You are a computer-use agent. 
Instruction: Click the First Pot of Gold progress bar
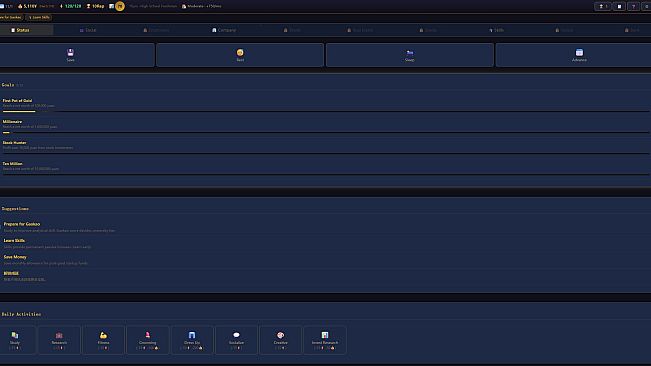(x=326, y=111)
